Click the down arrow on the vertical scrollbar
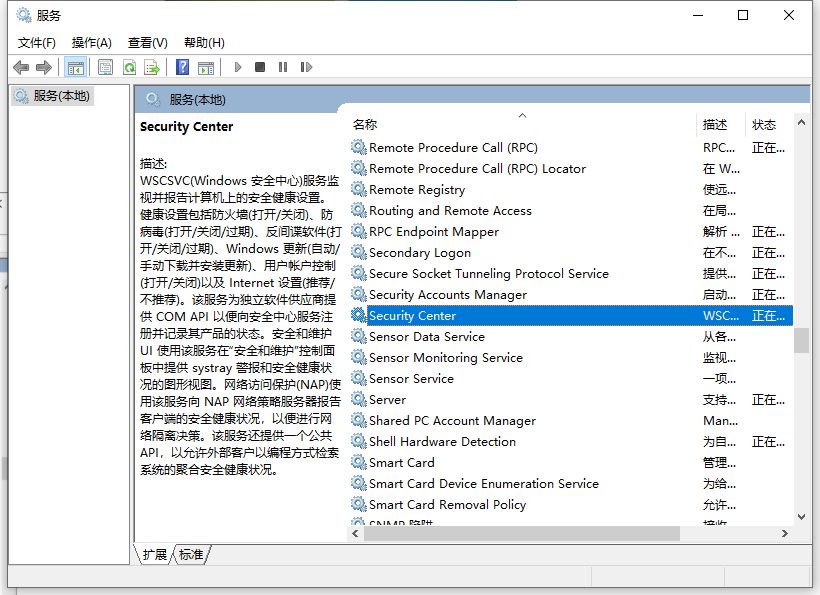This screenshot has height=595, width=820. point(801,518)
